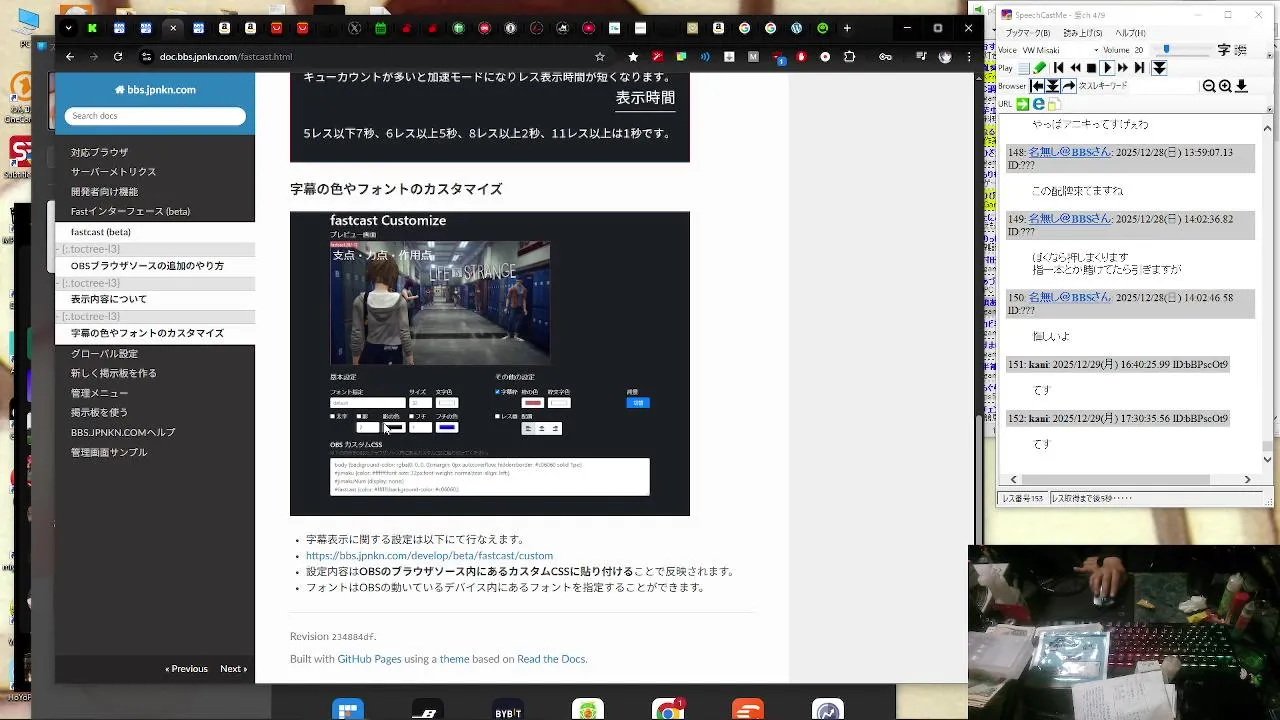Go back in the browser
This screenshot has width=1280, height=720.
69,57
